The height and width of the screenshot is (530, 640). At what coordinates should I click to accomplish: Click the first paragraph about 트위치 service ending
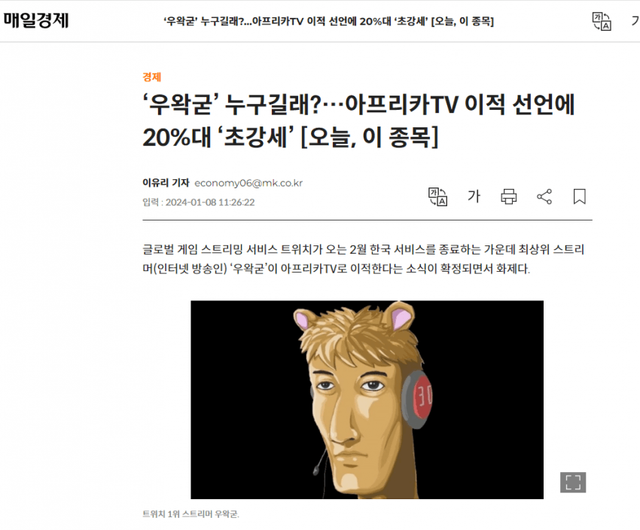tap(363, 259)
